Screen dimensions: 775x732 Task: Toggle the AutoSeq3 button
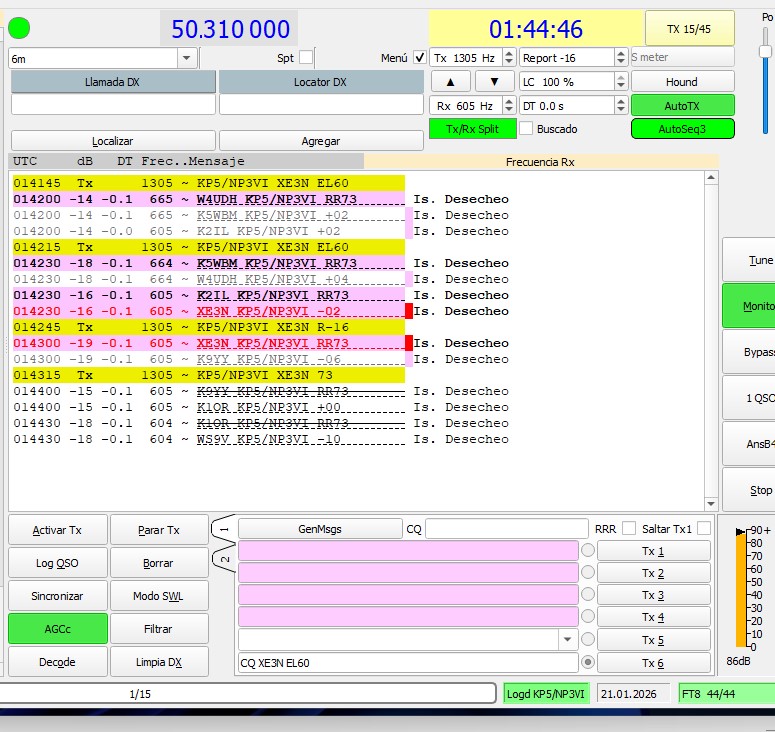tap(682, 129)
